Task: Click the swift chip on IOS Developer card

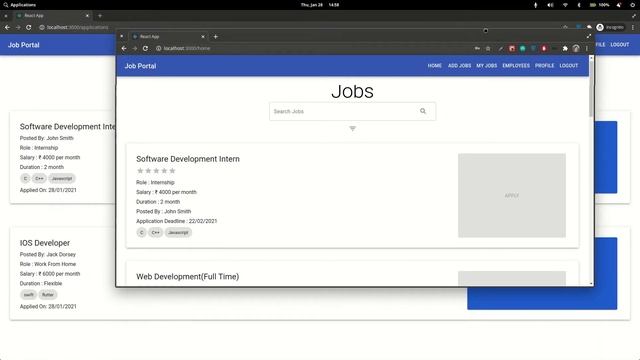Action: click(29, 294)
